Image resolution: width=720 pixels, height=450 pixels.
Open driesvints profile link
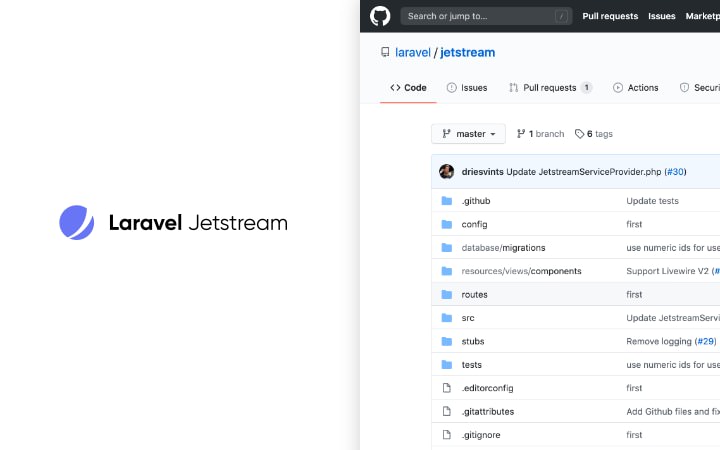click(482, 172)
